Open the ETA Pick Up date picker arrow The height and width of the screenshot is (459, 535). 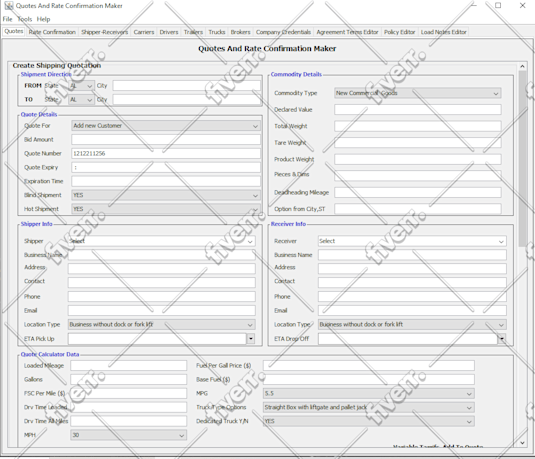click(251, 339)
